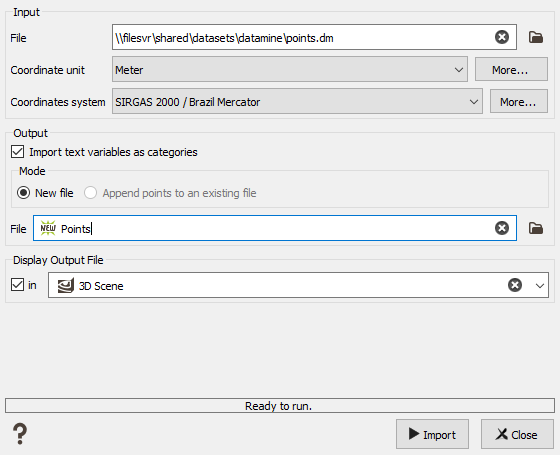Click the NEW file icon in output field
Screen dimensions: 560x455
(x=48, y=228)
